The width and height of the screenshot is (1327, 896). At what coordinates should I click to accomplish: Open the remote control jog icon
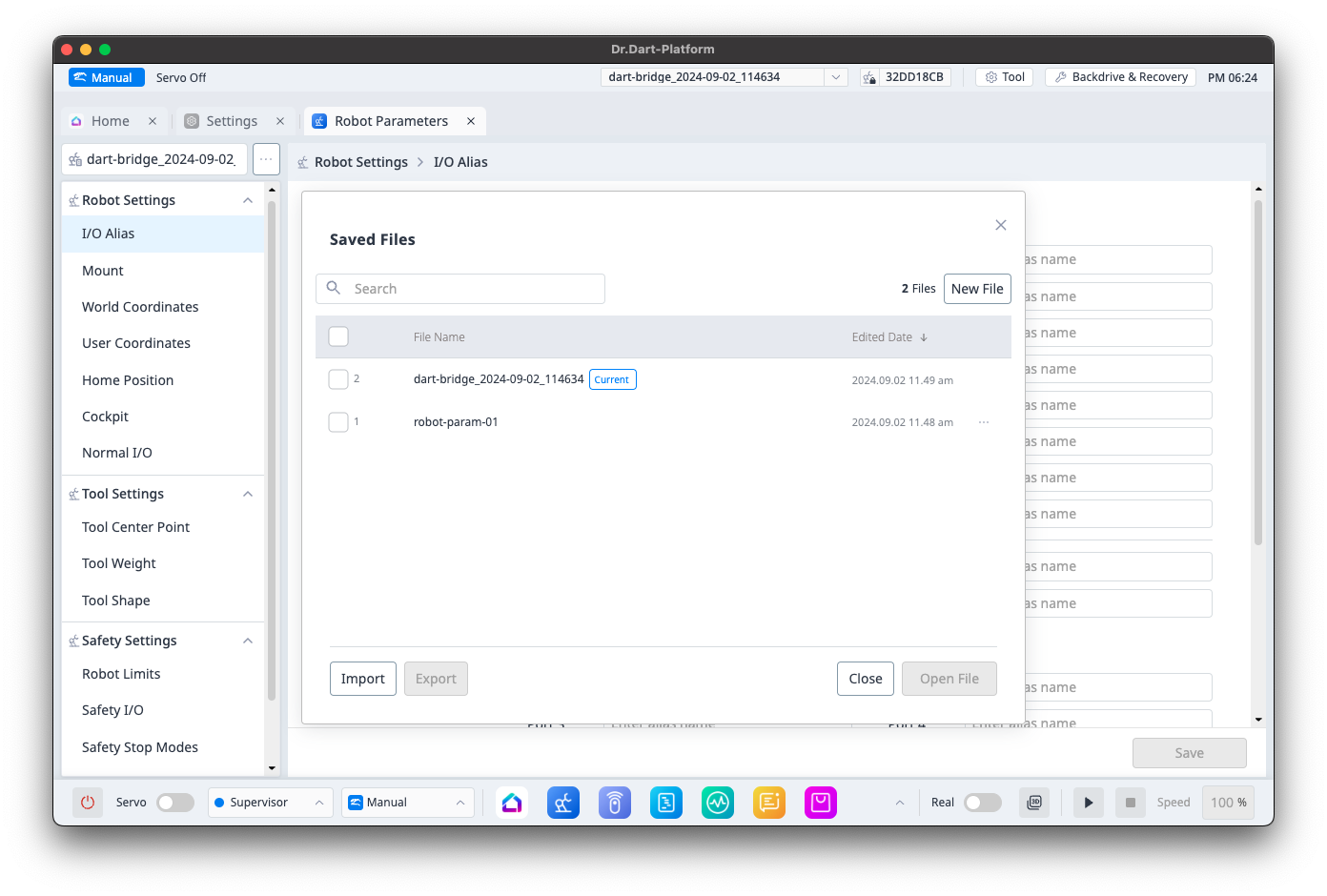tap(615, 803)
